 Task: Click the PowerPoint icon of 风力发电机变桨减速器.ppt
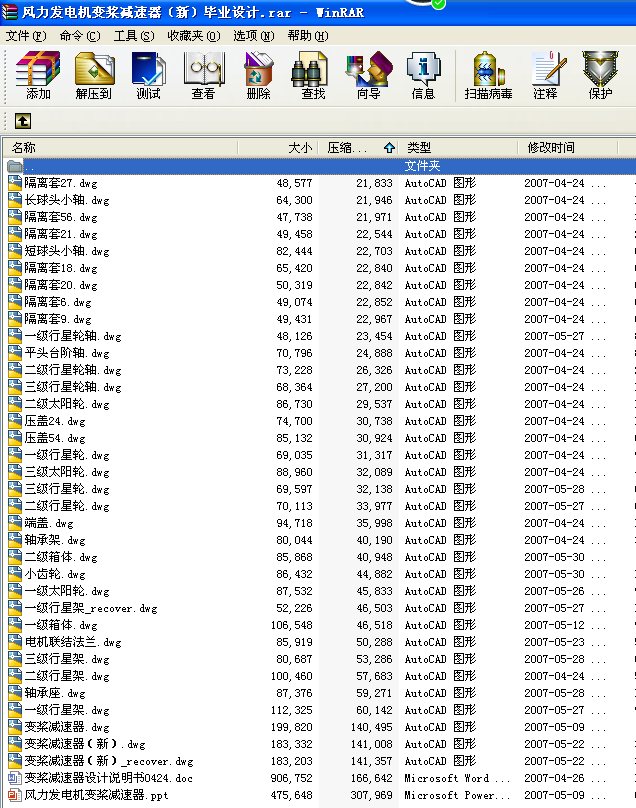tap(15, 795)
